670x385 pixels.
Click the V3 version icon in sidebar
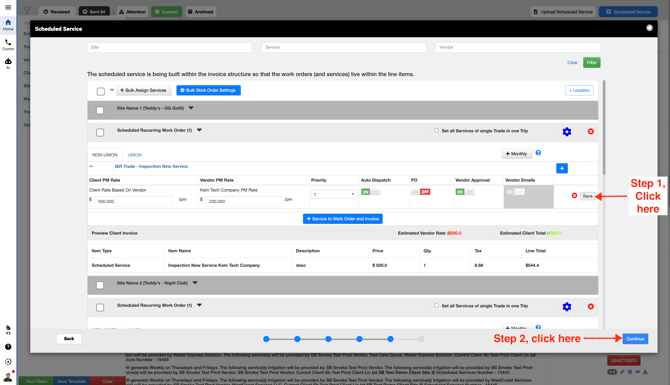click(x=8, y=329)
